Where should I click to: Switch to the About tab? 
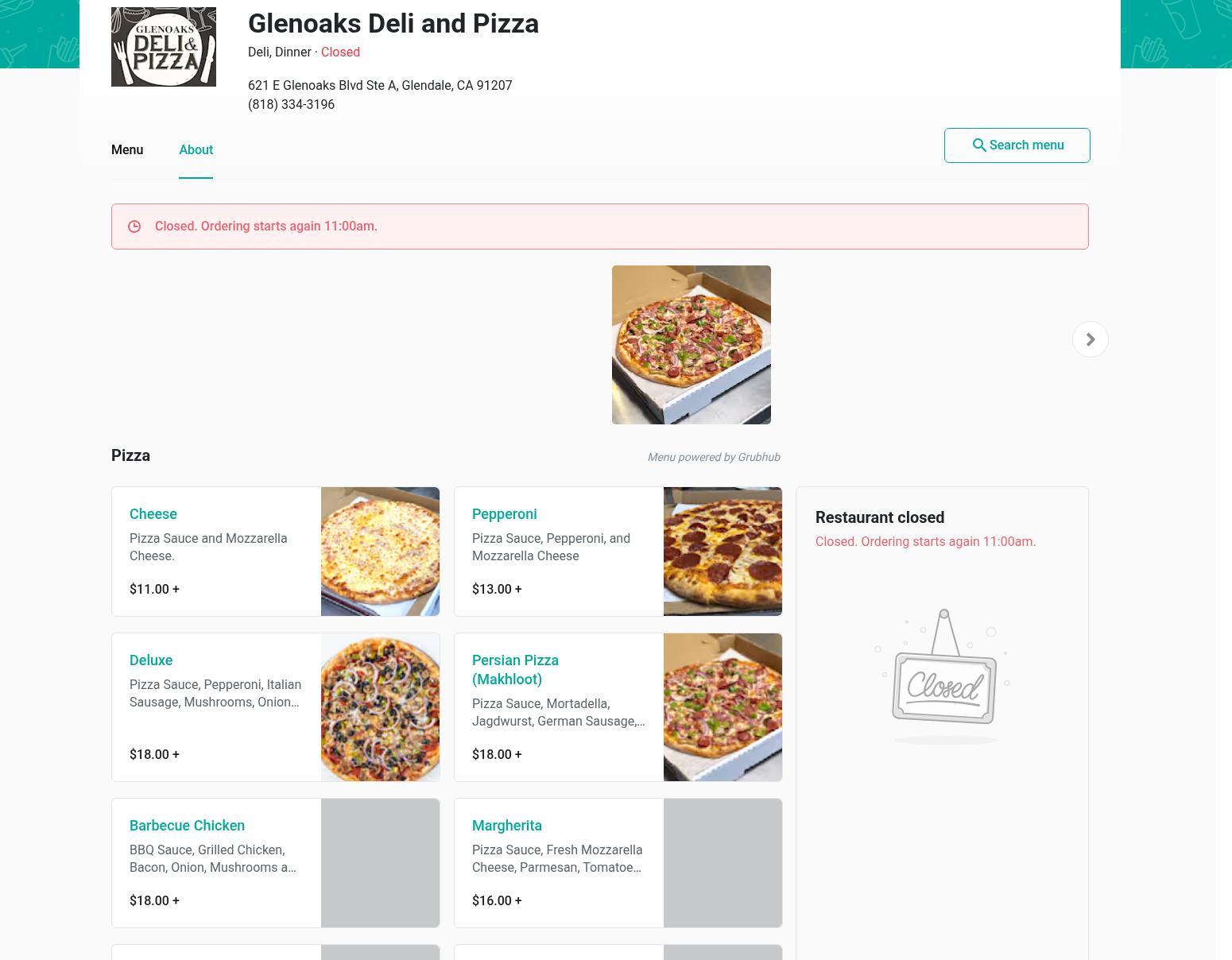(196, 149)
